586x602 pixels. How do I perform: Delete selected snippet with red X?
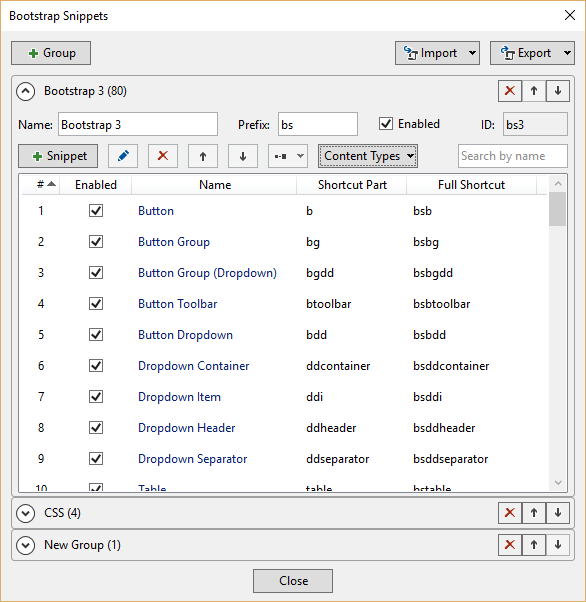[163, 156]
